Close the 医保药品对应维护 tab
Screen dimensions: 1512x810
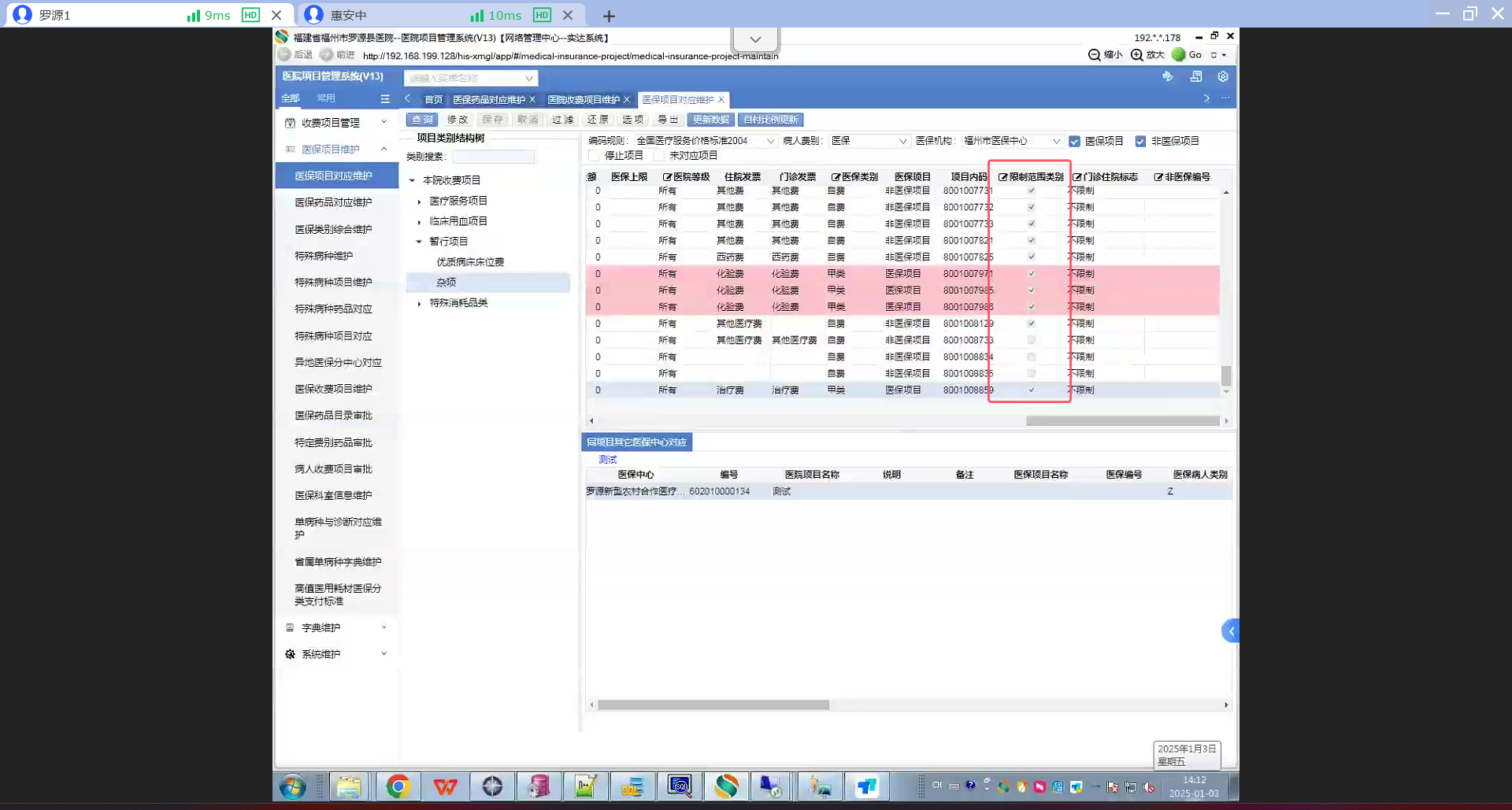point(532,99)
